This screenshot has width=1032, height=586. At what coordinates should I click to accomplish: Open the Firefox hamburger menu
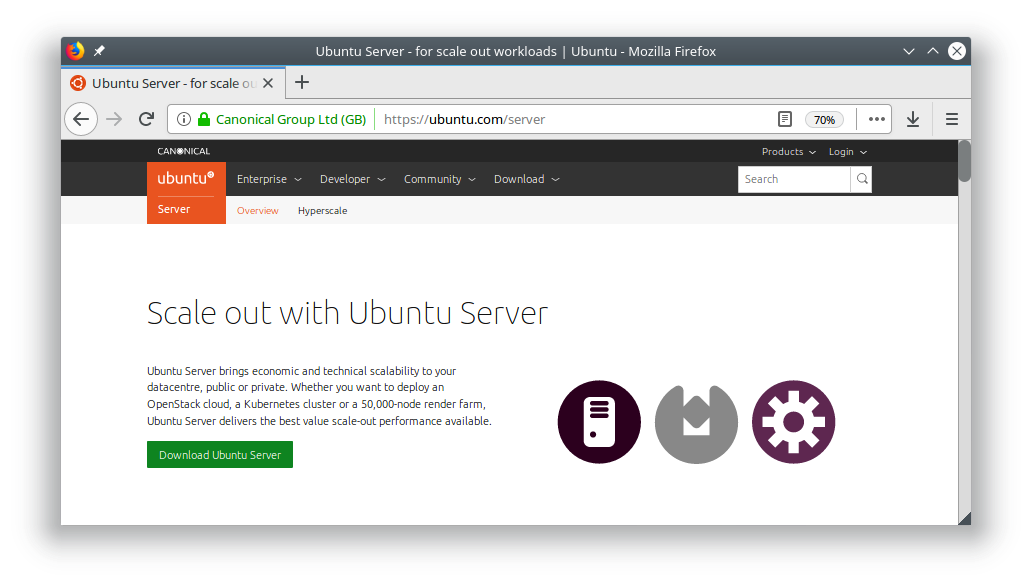pos(951,118)
